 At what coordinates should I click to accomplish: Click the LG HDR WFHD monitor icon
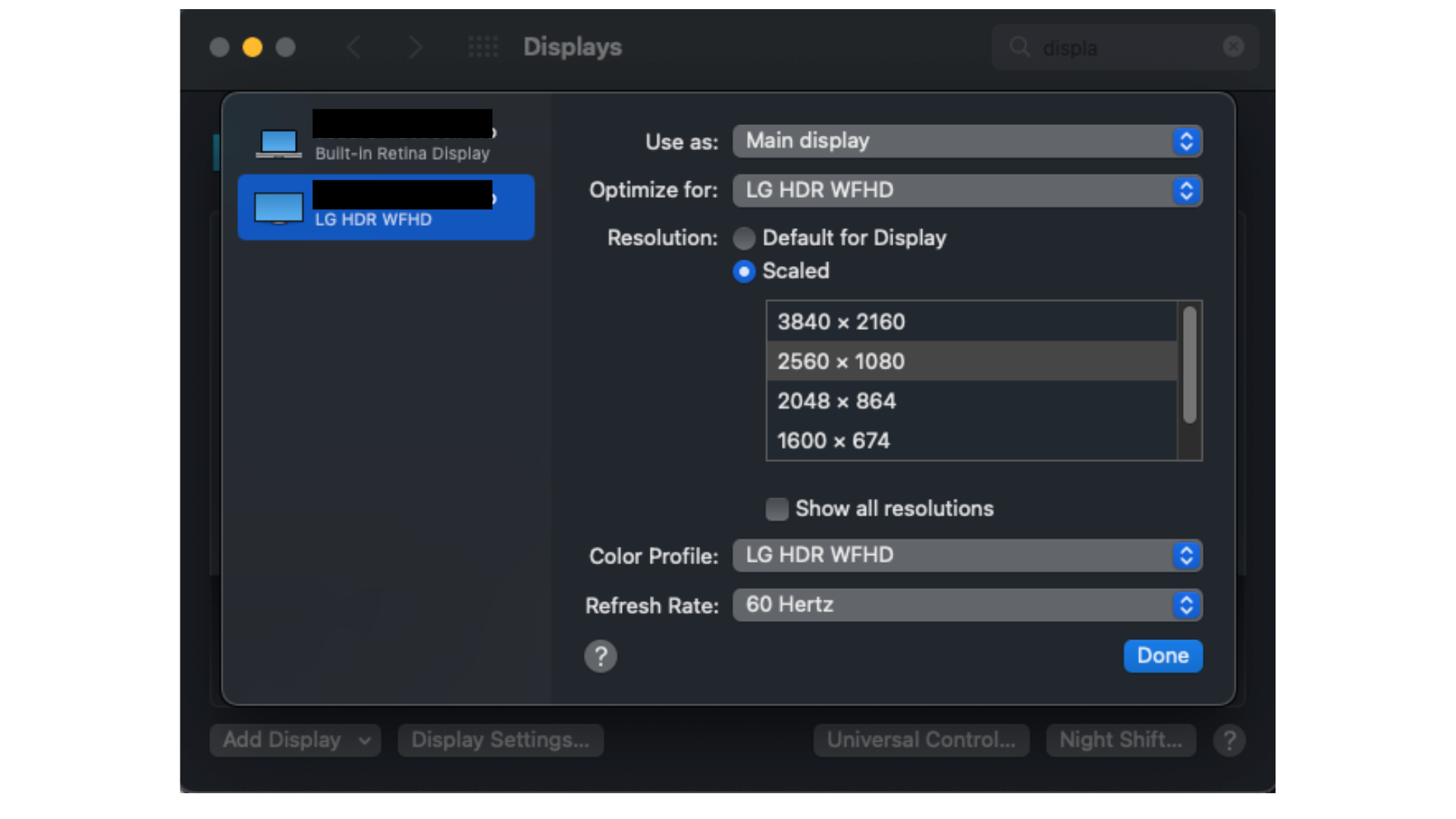pos(280,205)
